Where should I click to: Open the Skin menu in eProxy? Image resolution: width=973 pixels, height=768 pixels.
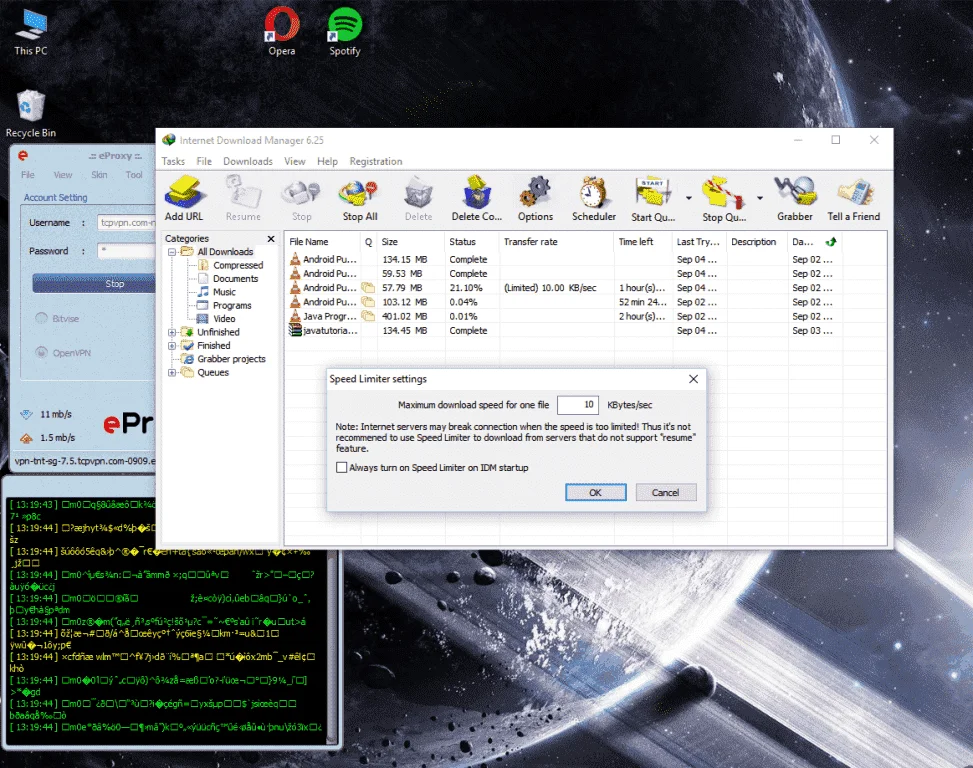(99, 175)
